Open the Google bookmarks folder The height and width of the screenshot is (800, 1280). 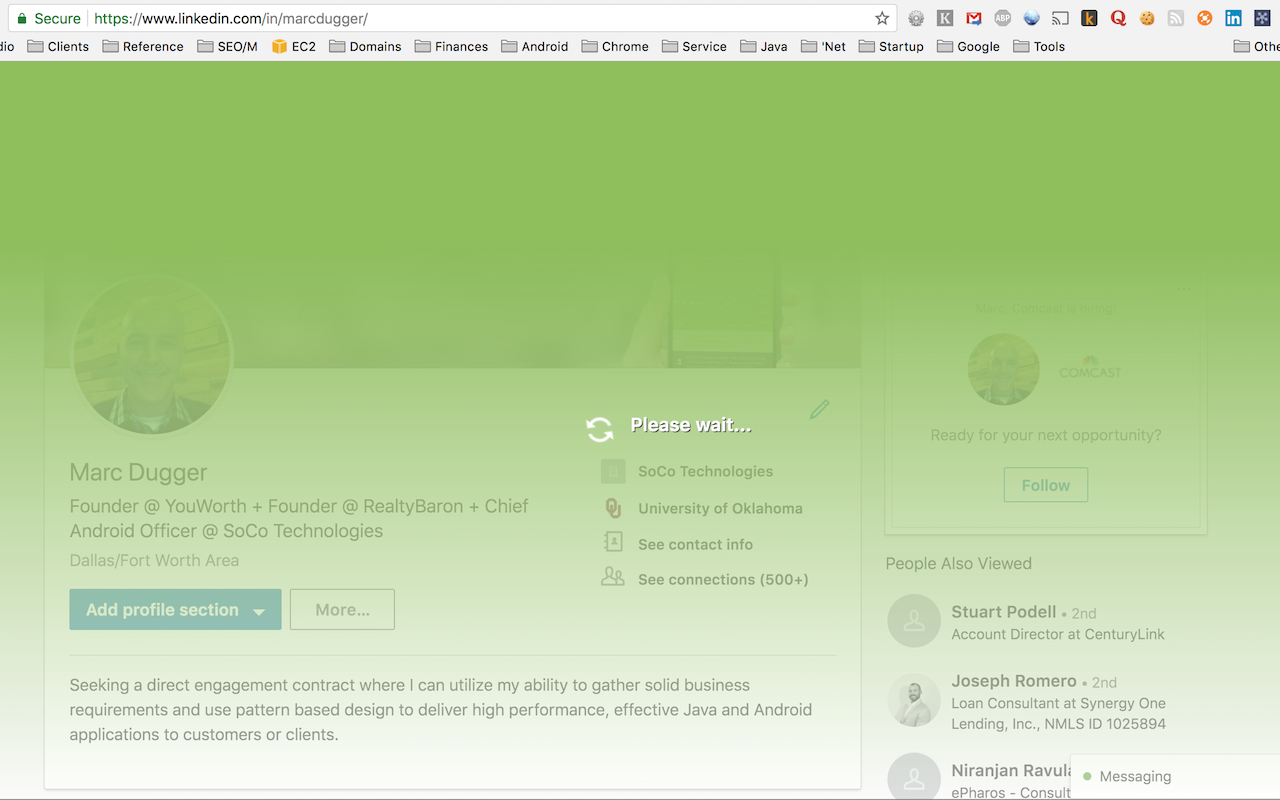(968, 46)
